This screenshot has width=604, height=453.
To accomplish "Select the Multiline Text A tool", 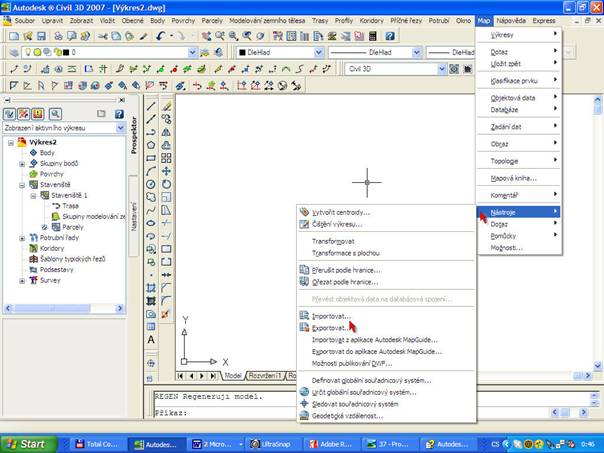I will pos(151,340).
